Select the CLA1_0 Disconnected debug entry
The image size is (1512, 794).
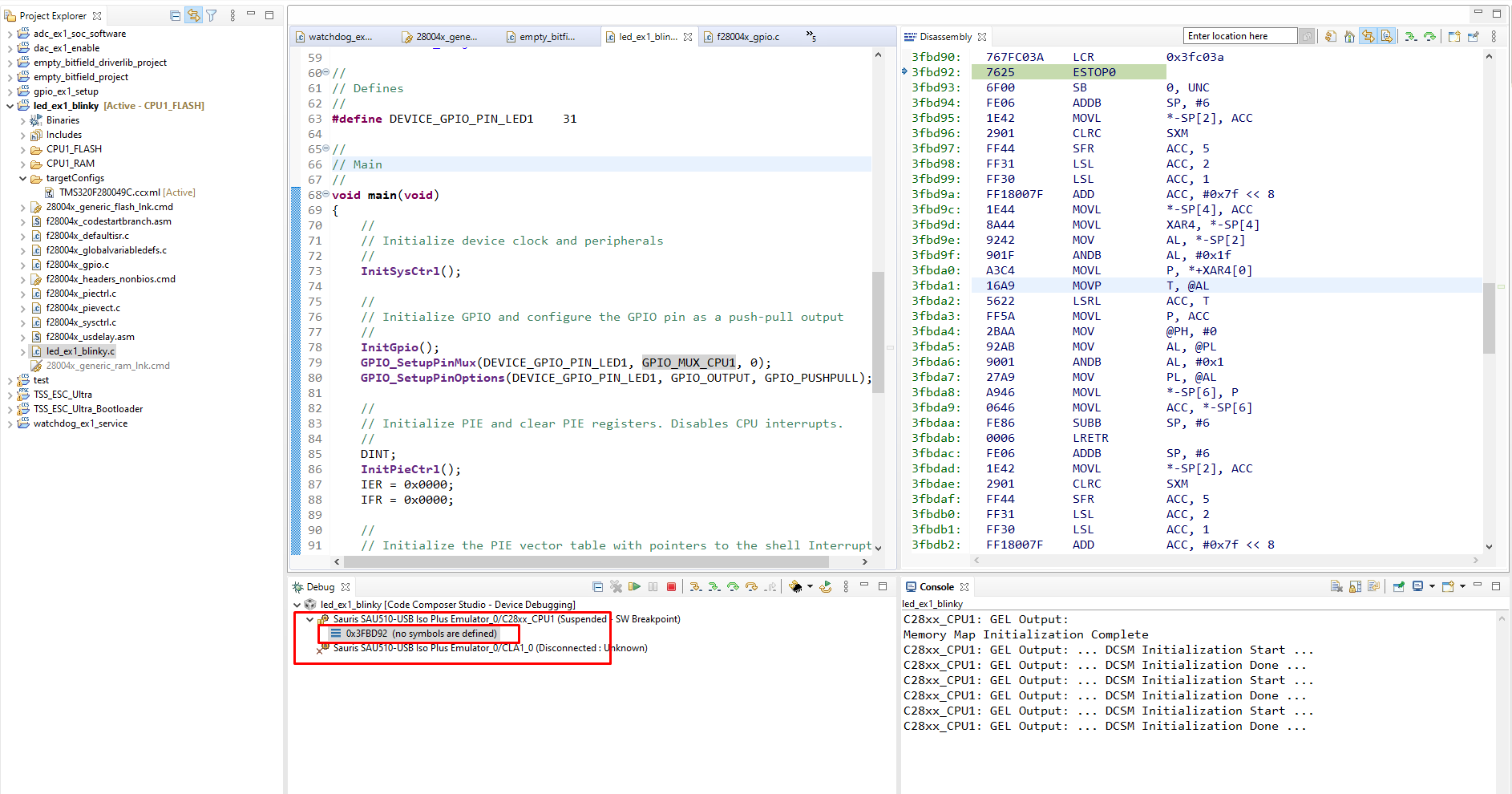point(490,648)
